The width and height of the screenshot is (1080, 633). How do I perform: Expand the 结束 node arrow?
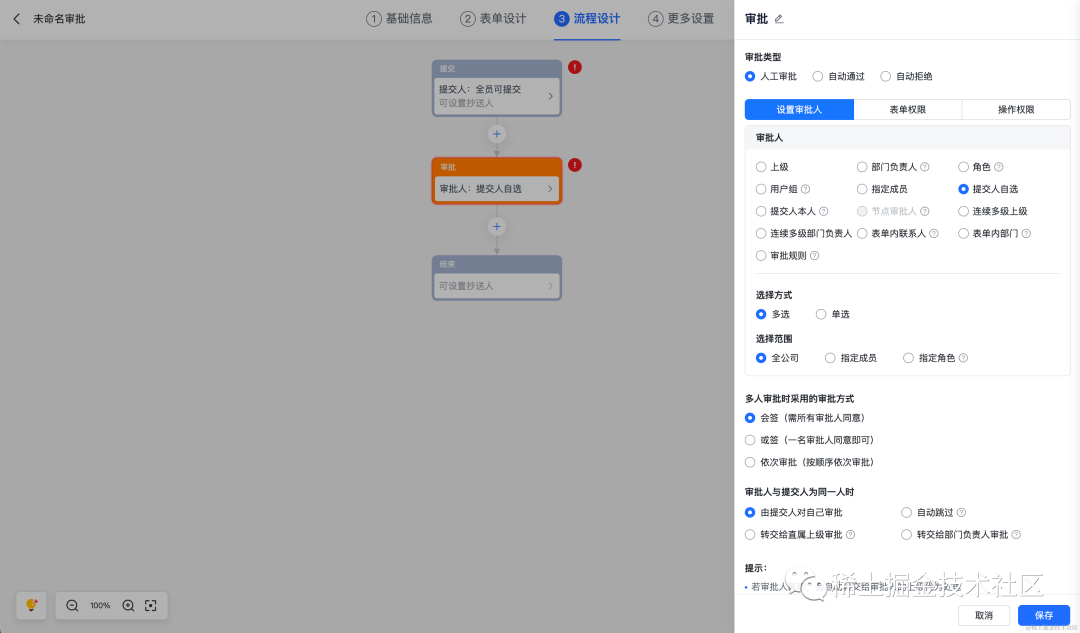(549, 285)
